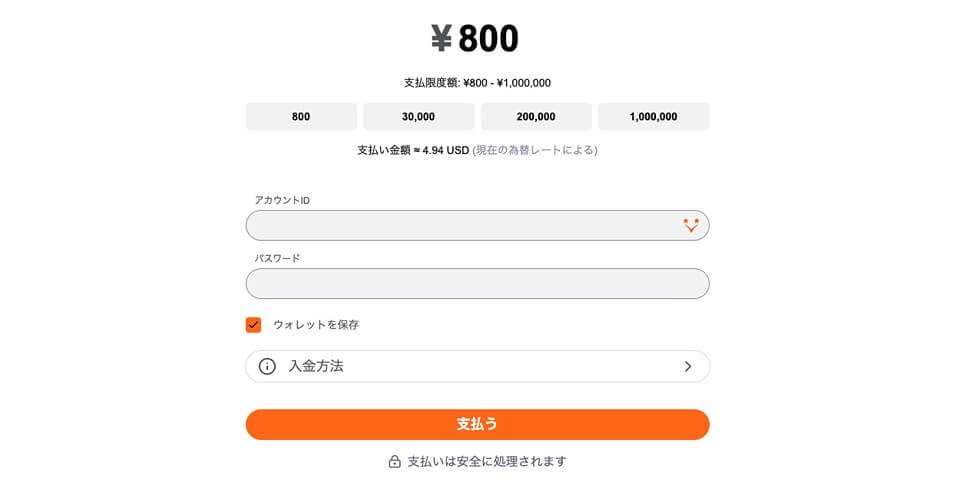The height and width of the screenshot is (489, 960).
Task: Click the 支払いは安全に処理されます notice
Action: [487, 461]
